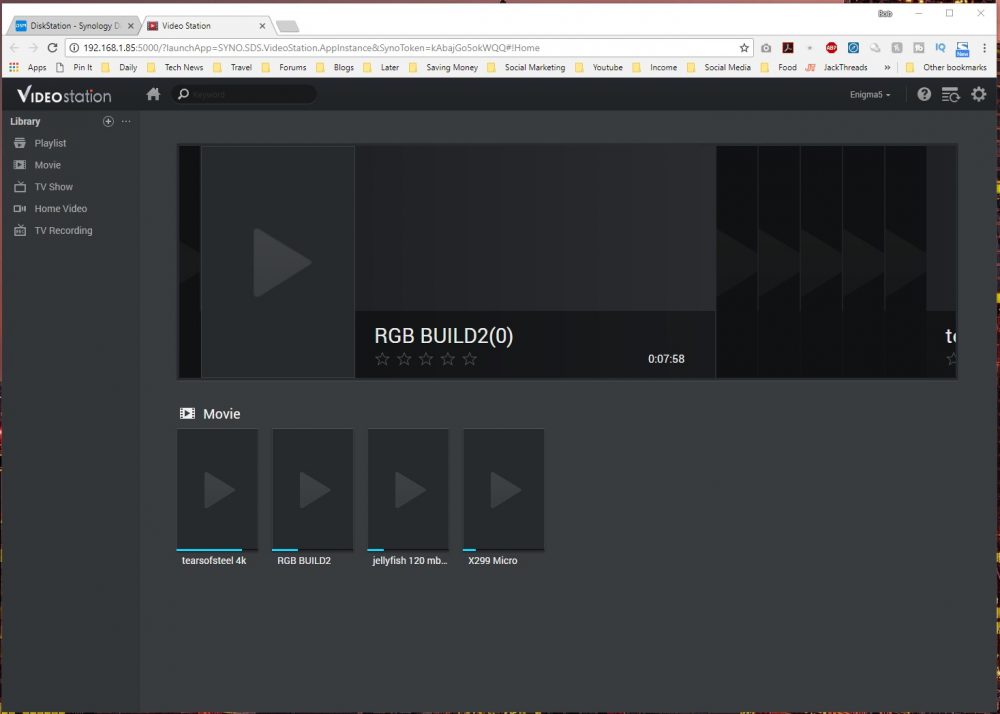The width and height of the screenshot is (1000, 714).
Task: Open the Tech News bookmark folder
Action: pyautogui.click(x=175, y=67)
